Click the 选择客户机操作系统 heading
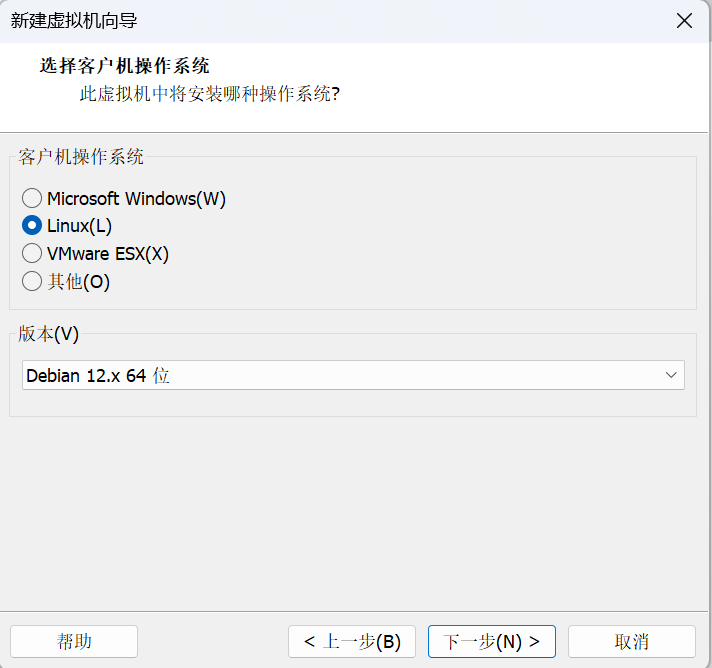This screenshot has width=712, height=668. pos(124,66)
